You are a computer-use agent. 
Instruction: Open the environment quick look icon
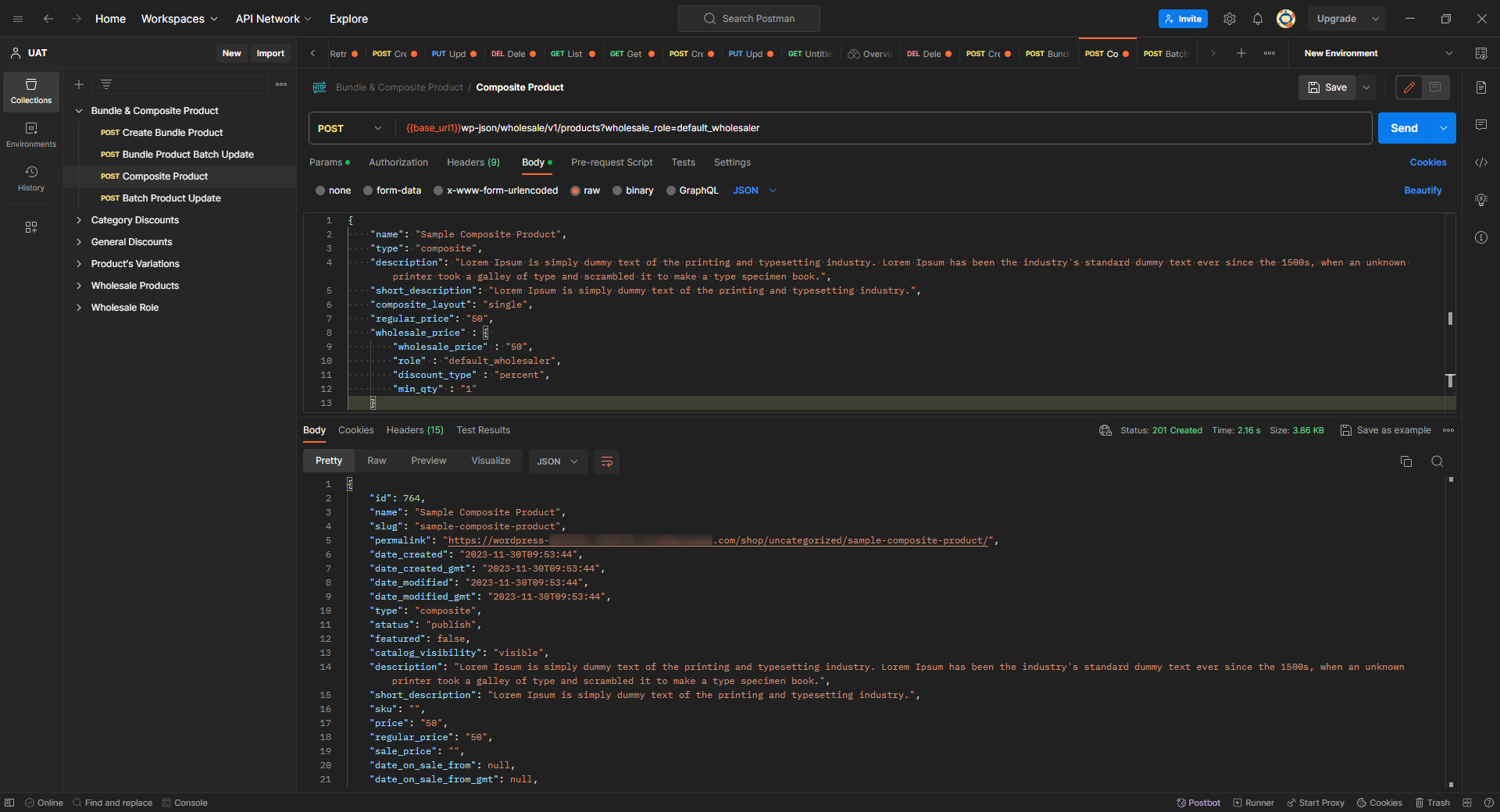pos(1481,53)
